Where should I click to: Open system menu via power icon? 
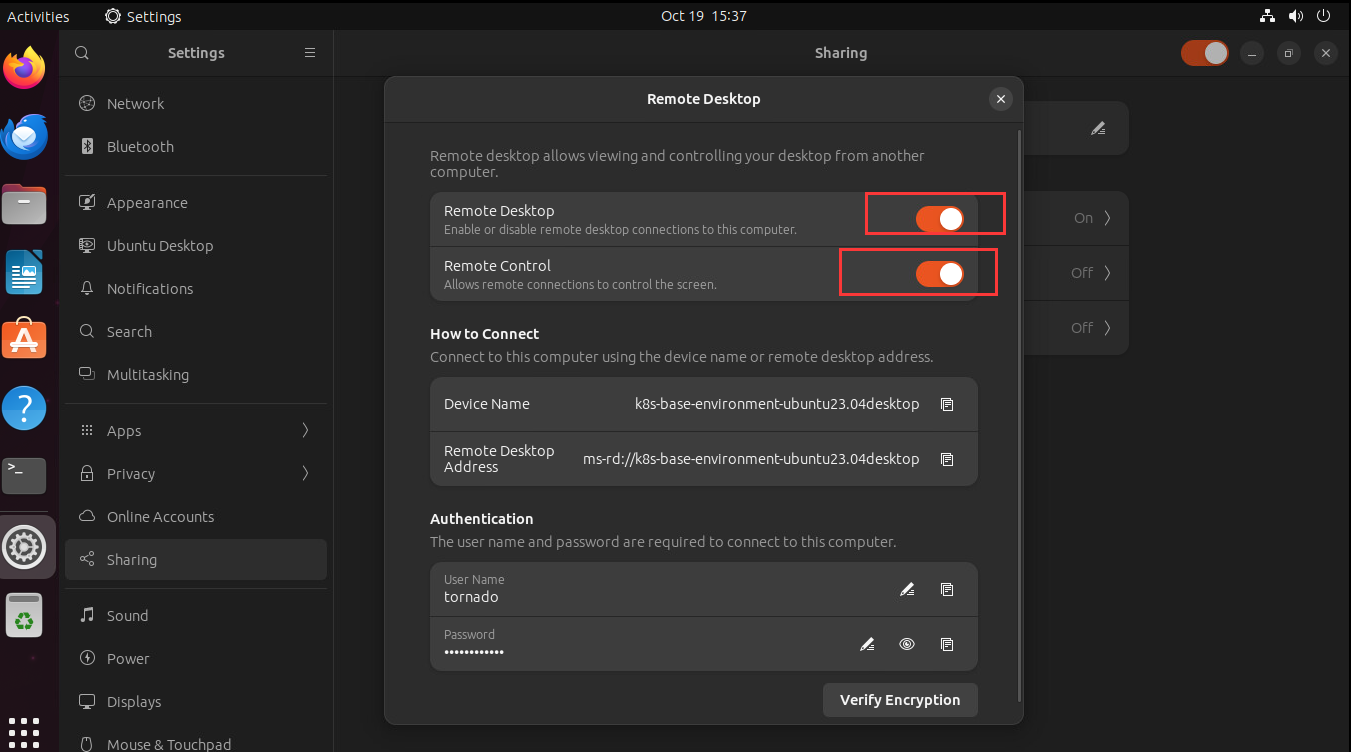click(x=1325, y=16)
